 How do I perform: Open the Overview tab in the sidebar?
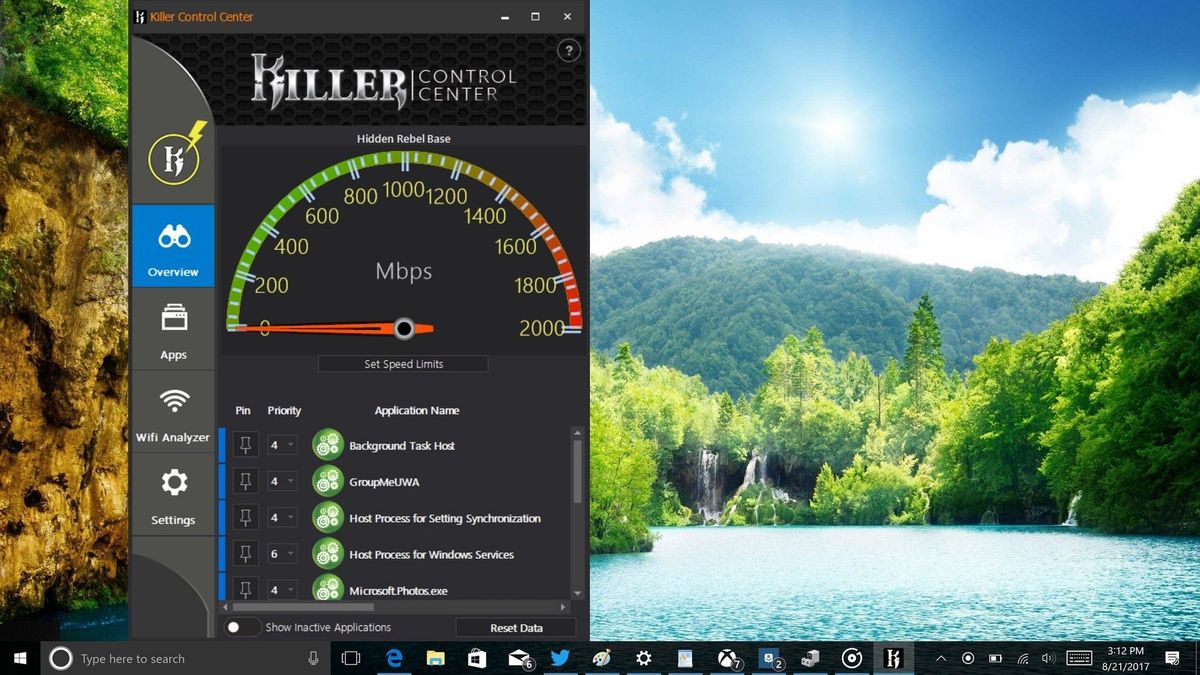click(173, 246)
